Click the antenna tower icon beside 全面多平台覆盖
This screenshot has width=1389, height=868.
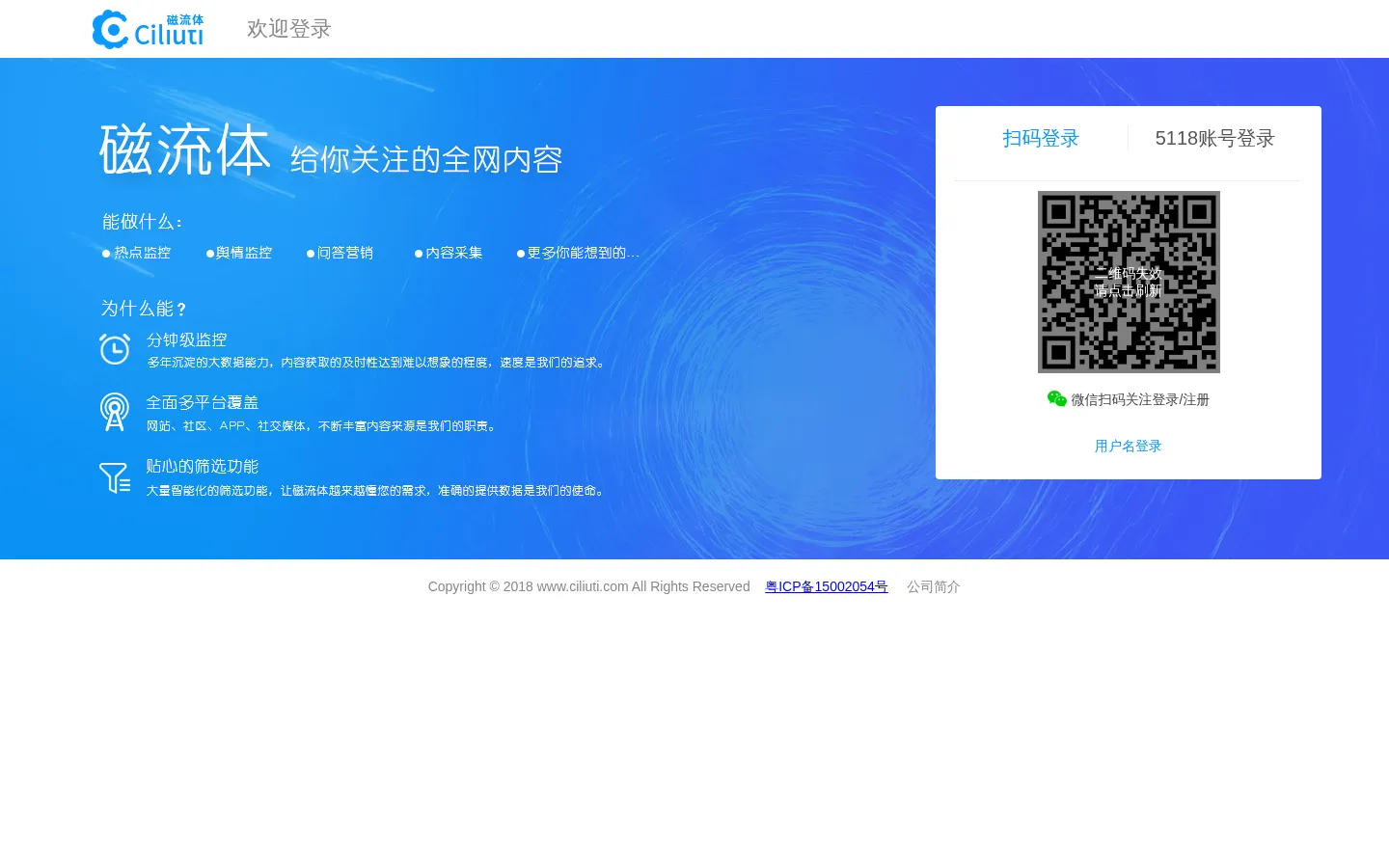(115, 412)
